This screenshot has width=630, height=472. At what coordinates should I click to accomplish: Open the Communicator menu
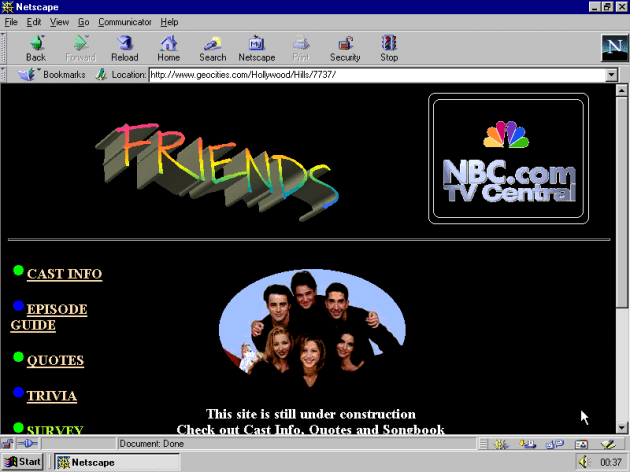[x=125, y=22]
